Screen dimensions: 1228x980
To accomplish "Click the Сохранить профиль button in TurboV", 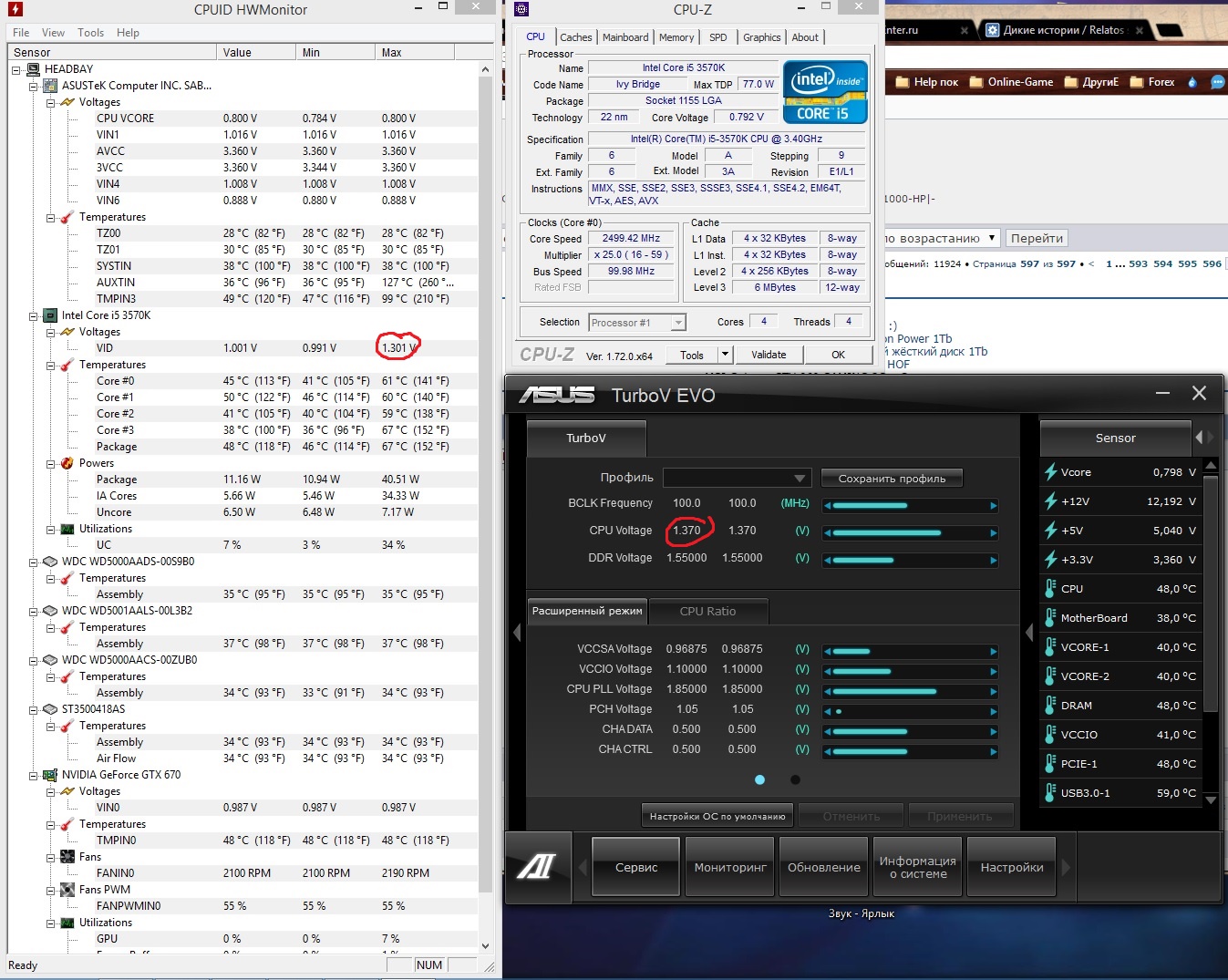I will point(892,479).
